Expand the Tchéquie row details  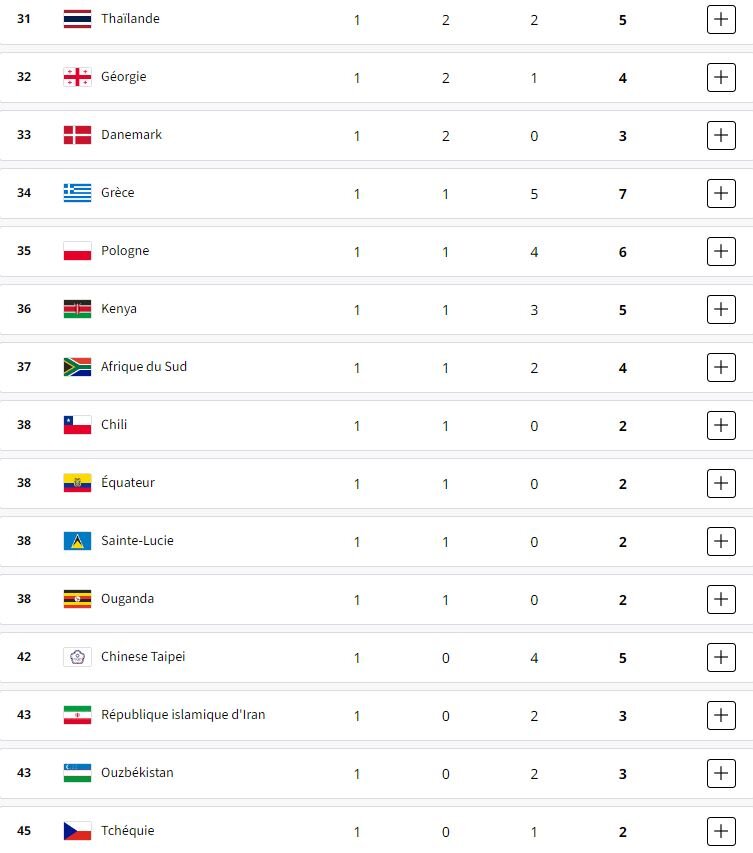pos(721,831)
